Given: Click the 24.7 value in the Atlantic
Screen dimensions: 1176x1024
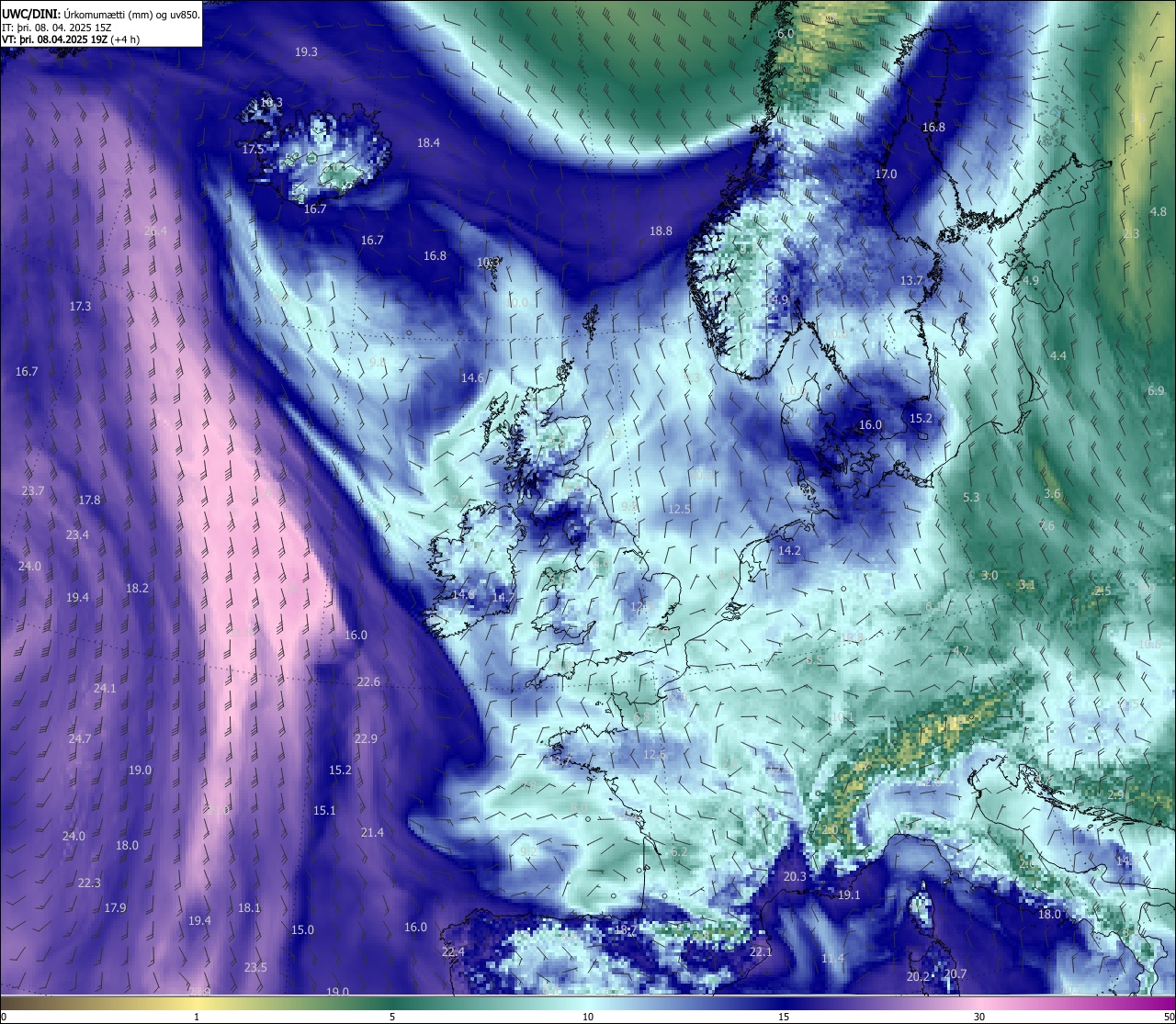Looking at the screenshot, I should tap(80, 739).
